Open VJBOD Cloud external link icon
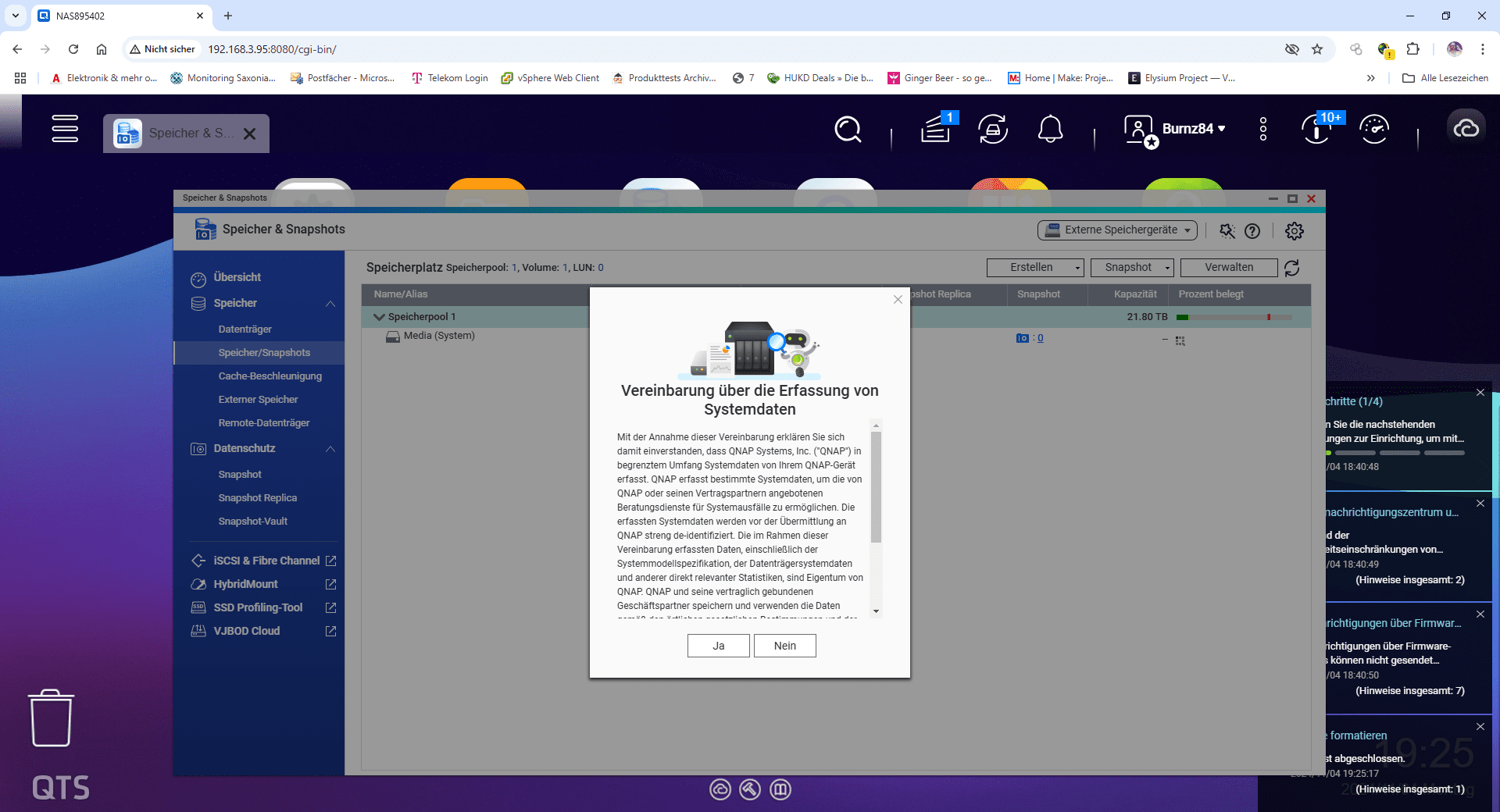 click(x=330, y=631)
